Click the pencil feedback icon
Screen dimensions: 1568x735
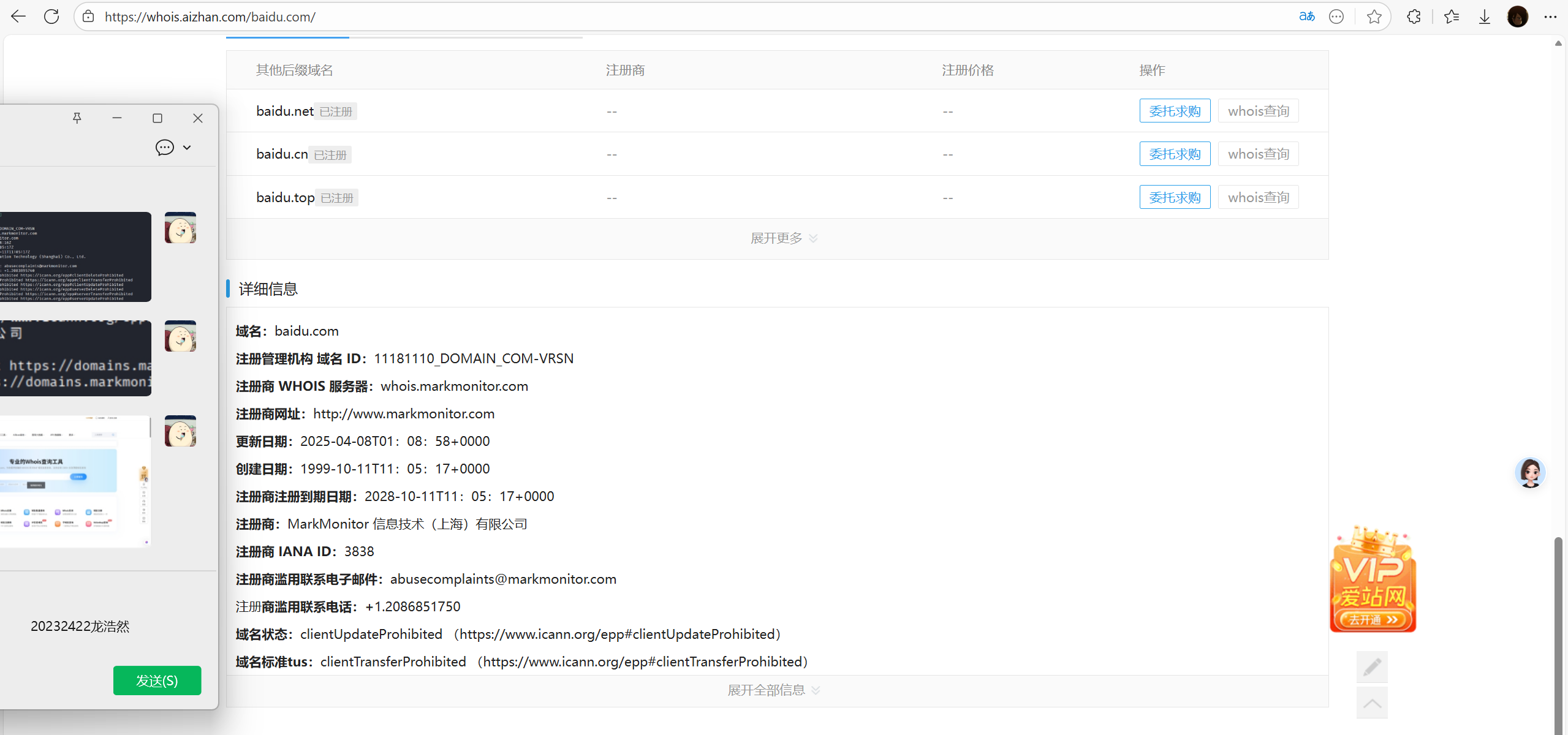pos(1372,666)
